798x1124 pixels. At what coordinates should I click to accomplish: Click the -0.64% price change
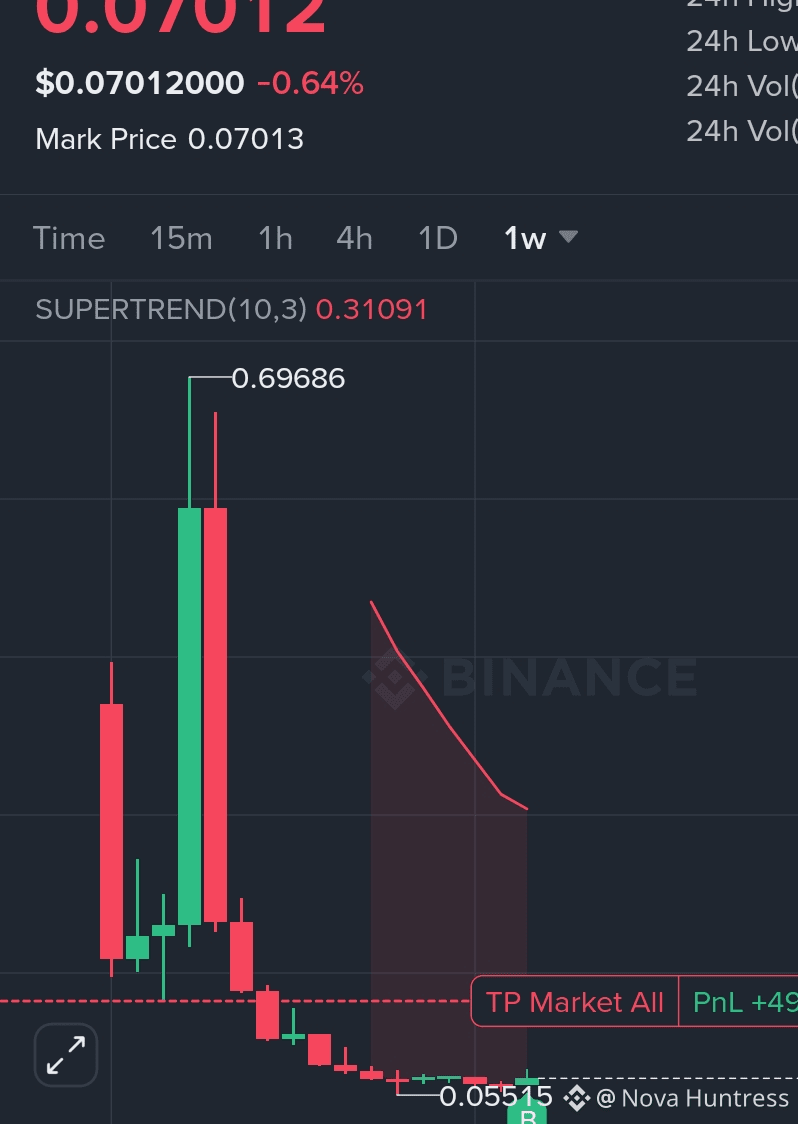[310, 83]
